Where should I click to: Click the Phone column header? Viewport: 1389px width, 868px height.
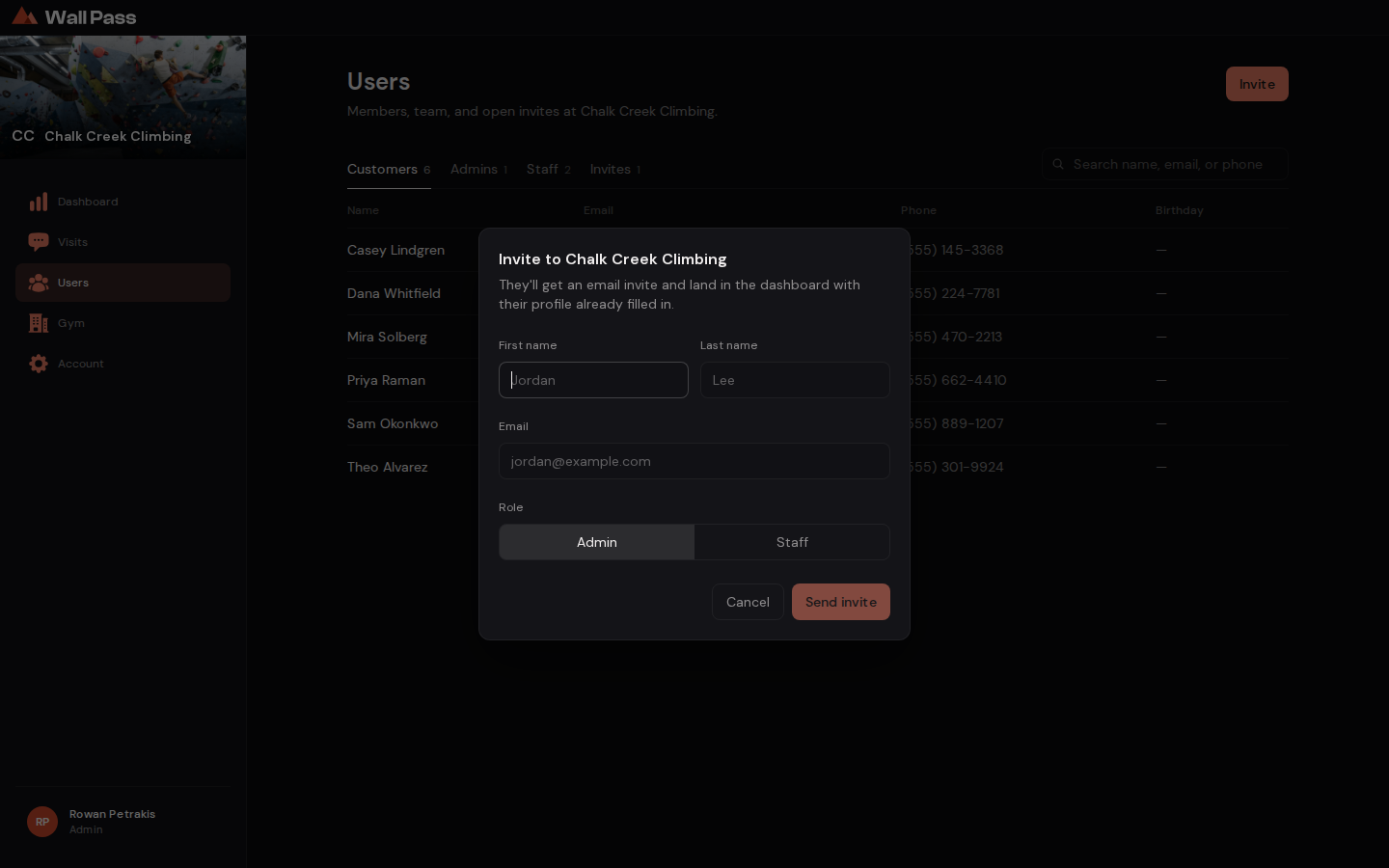918,210
